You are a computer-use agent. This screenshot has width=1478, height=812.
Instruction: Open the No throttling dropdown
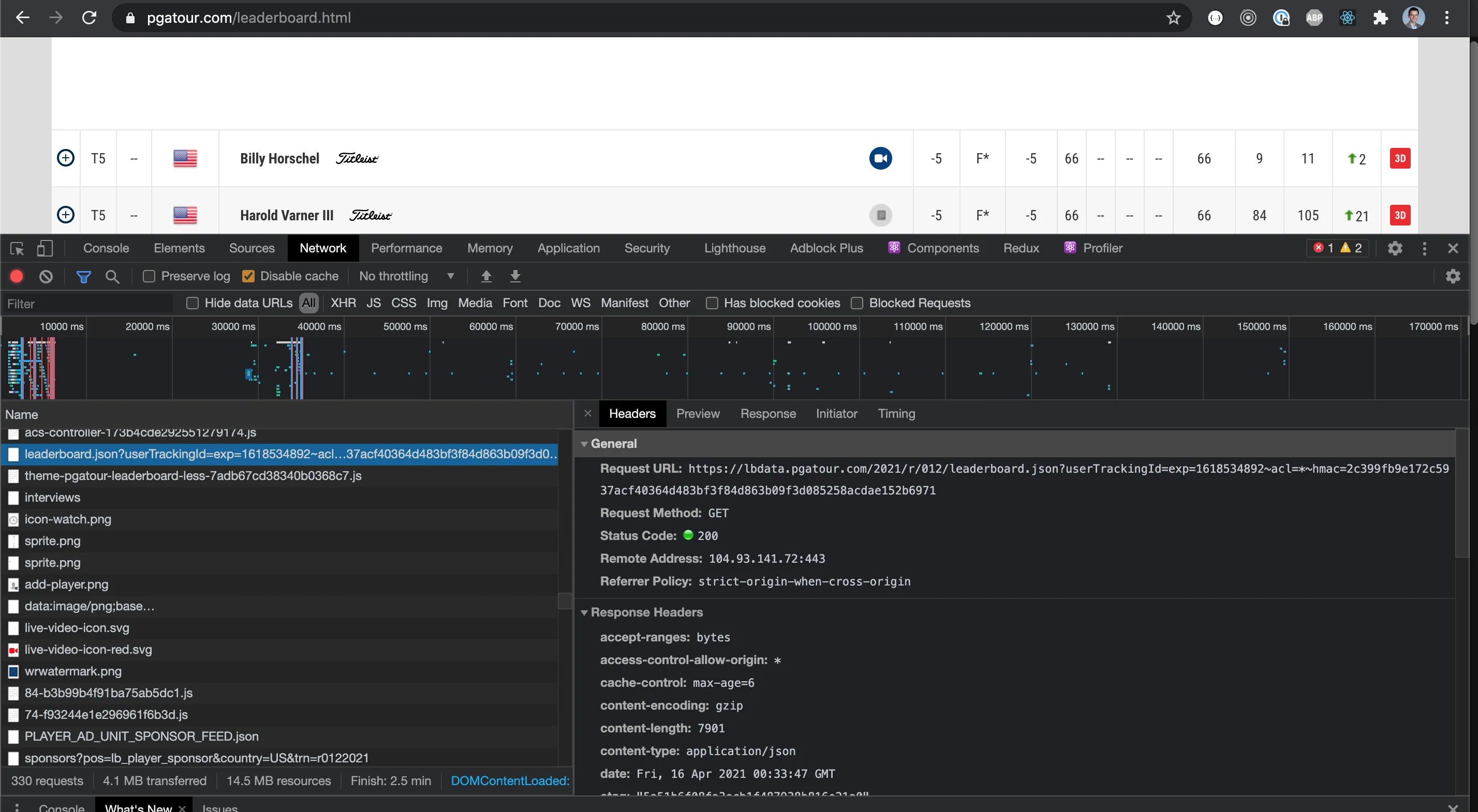point(406,276)
